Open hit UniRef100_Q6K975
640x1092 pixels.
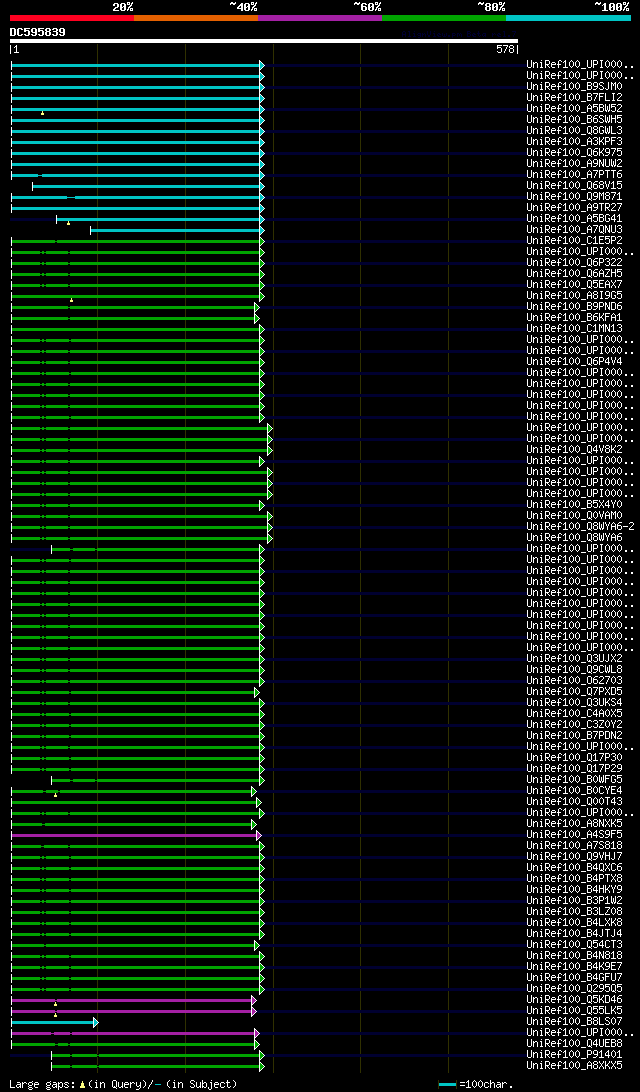click(575, 153)
